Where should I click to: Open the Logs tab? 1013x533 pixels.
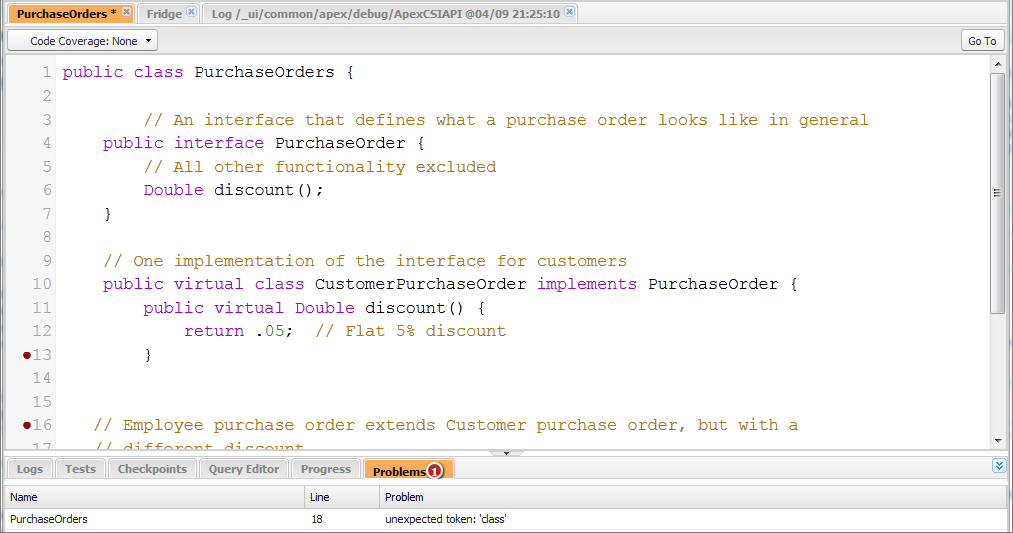pos(30,469)
